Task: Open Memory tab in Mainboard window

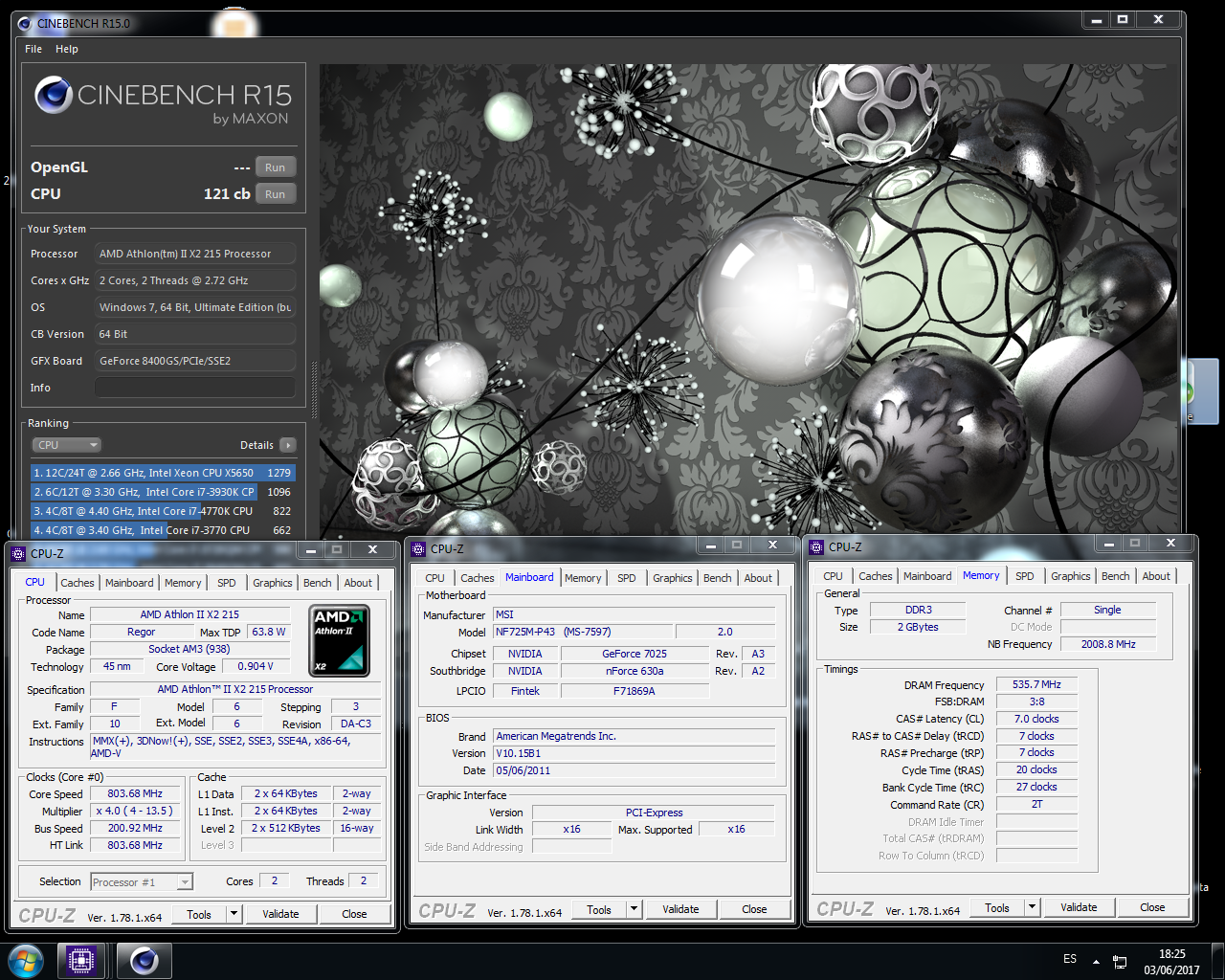Action: (x=583, y=578)
